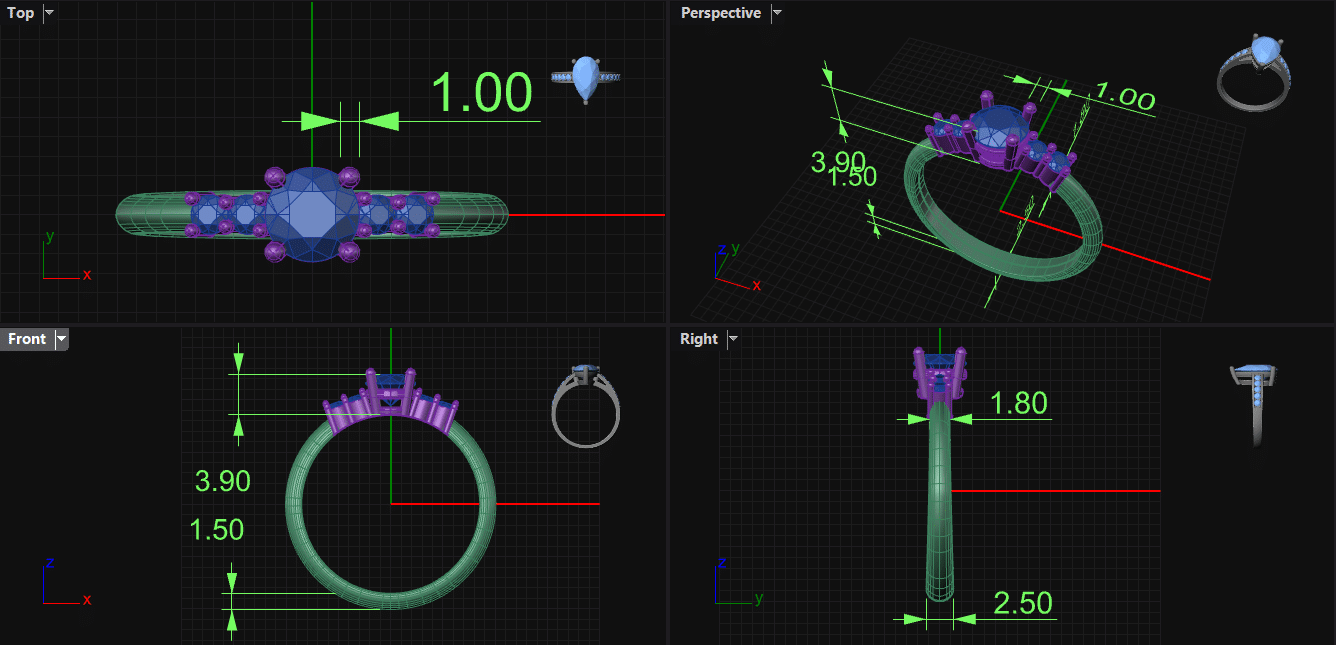Image resolution: width=1336 pixels, height=645 pixels.
Task: Select the Right viewport title label
Action: (698, 339)
